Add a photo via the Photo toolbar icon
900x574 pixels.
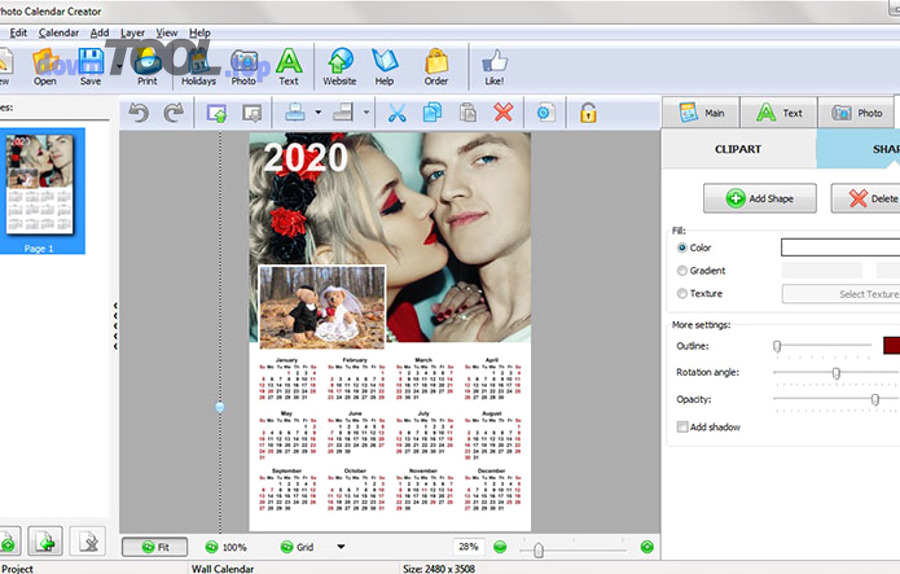(244, 67)
